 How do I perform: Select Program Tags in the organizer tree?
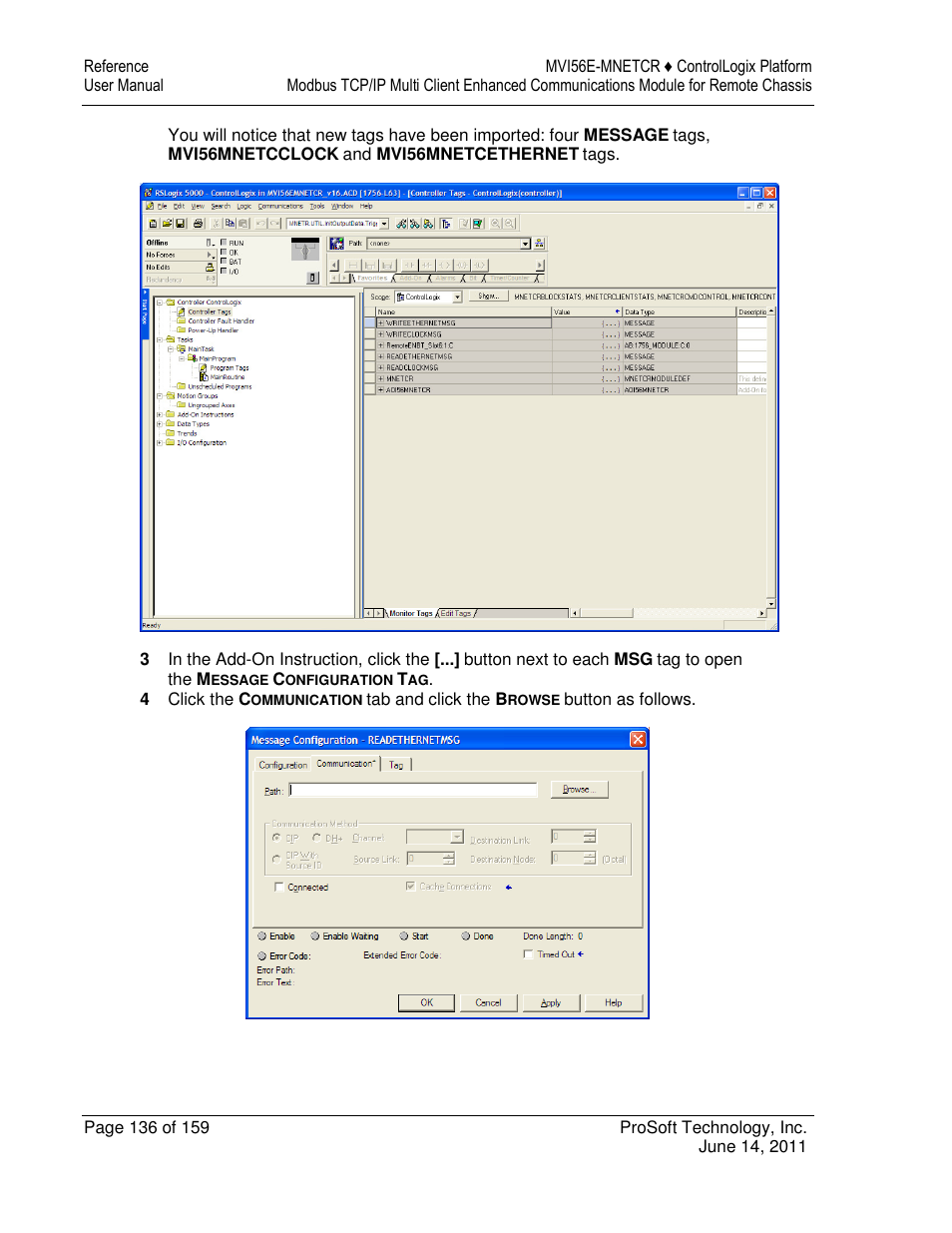[x=230, y=367]
